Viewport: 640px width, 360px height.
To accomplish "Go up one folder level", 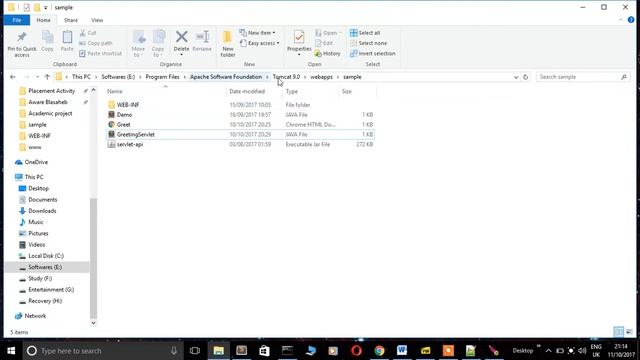I will (x=47, y=77).
